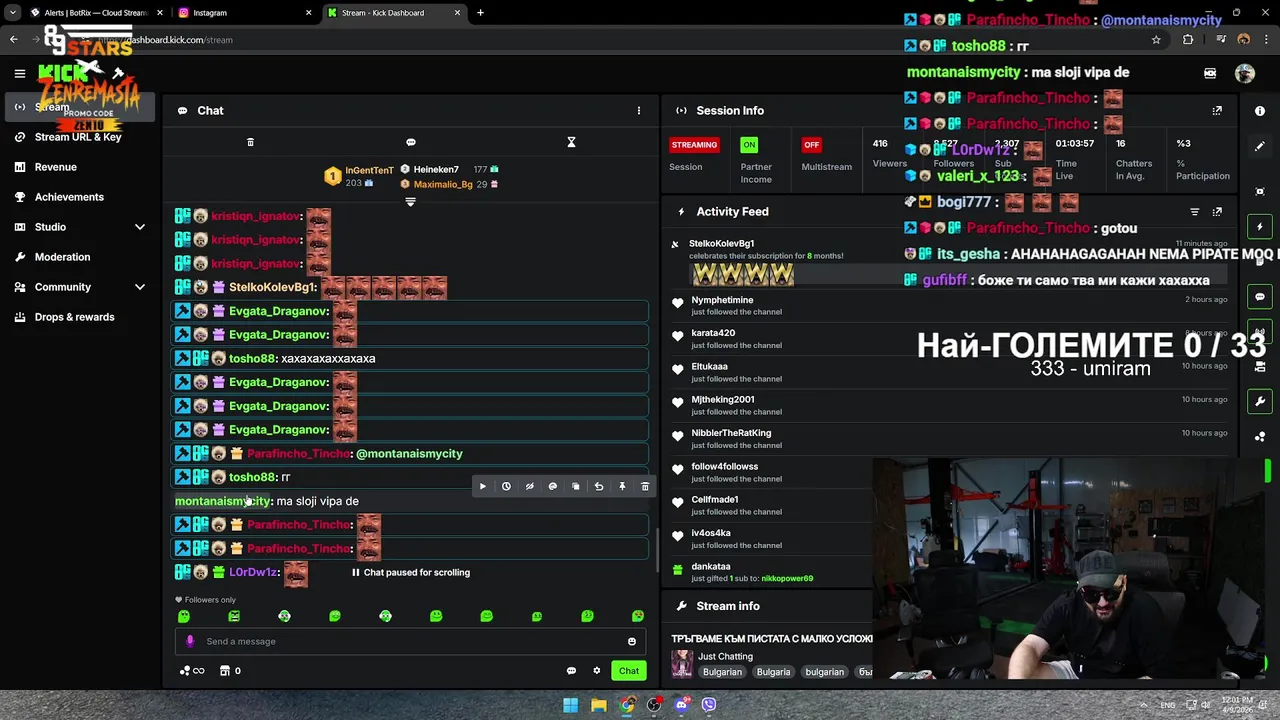This screenshot has height=720, width=1280.
Task: Clear chat with the trash icon above the leaderboard
Action: [x=250, y=142]
